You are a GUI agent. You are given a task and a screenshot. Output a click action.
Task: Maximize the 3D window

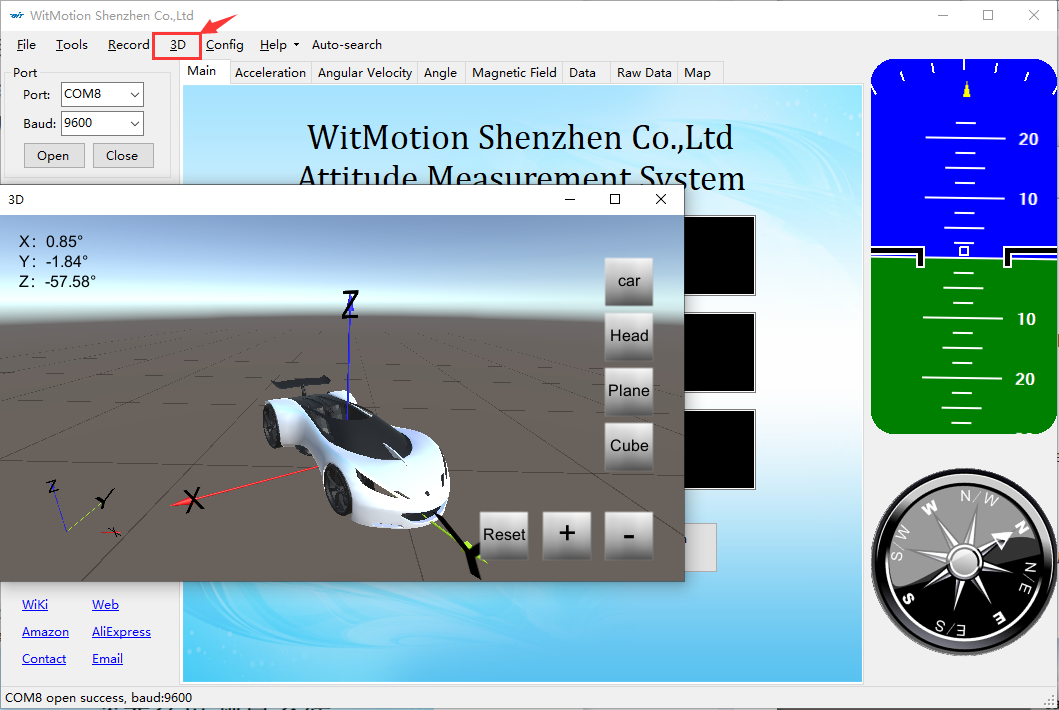[x=615, y=199]
